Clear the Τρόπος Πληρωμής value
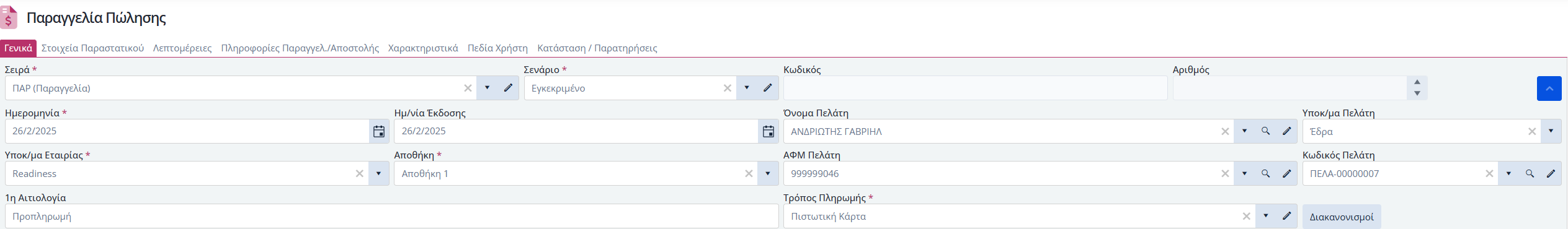 [1246, 216]
